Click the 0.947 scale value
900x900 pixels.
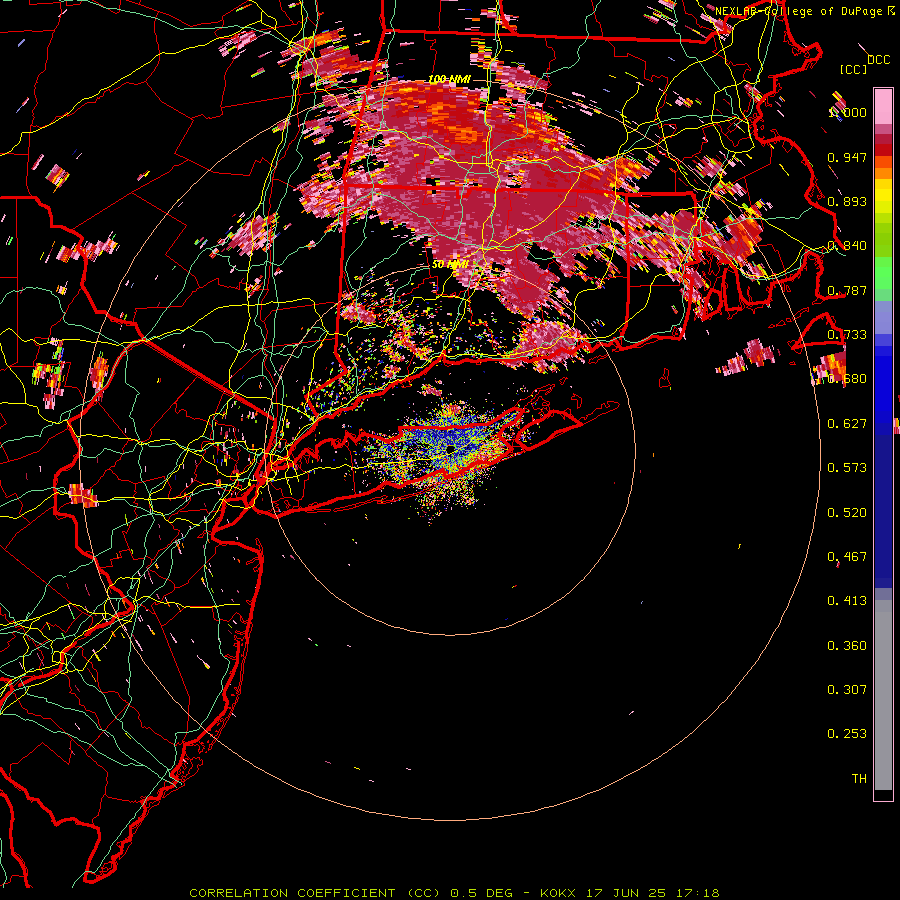click(x=847, y=157)
